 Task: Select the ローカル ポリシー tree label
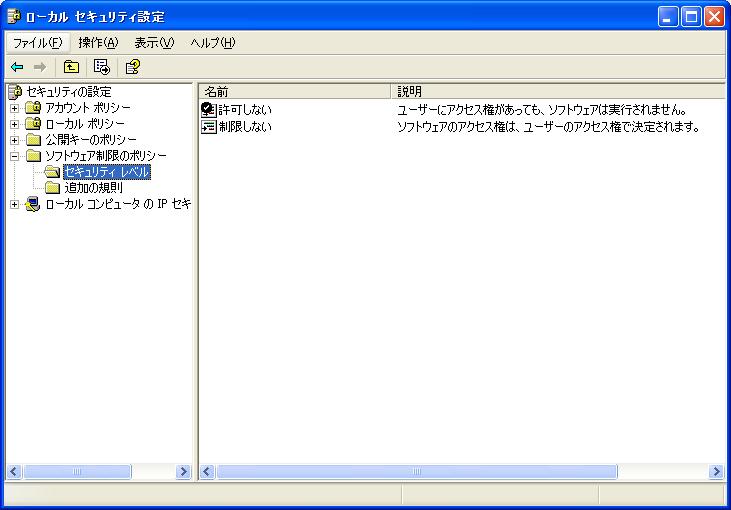[x=85, y=124]
